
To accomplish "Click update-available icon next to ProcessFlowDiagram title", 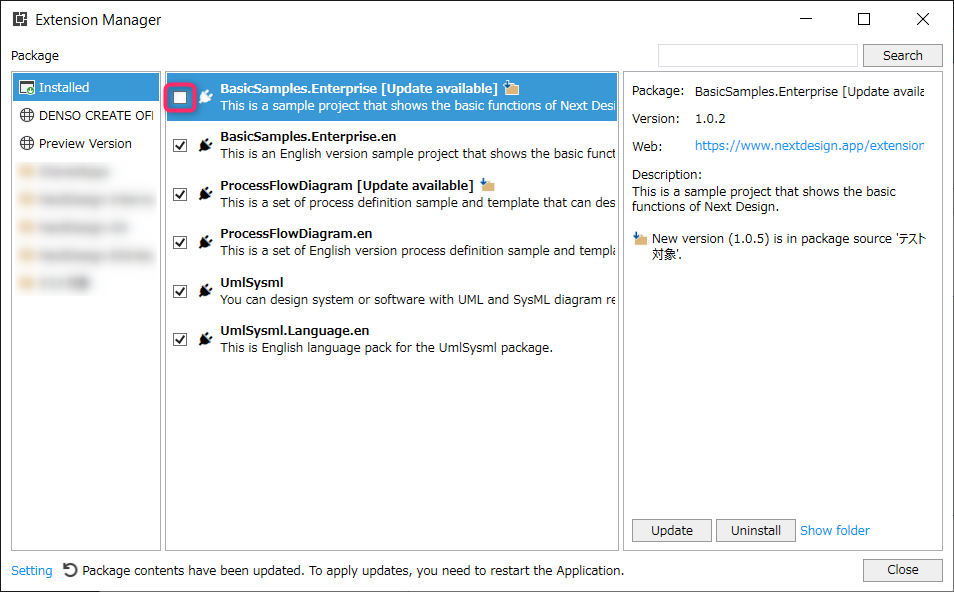I will (487, 184).
